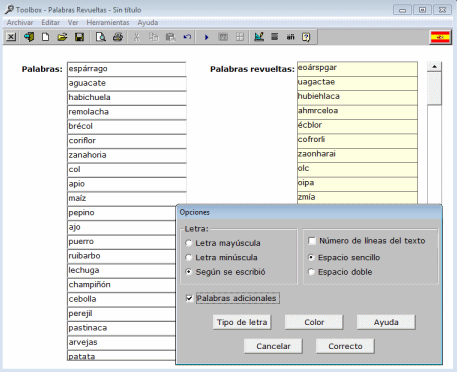Click the Tipo de letra button
457x372 pixels.
(242, 322)
